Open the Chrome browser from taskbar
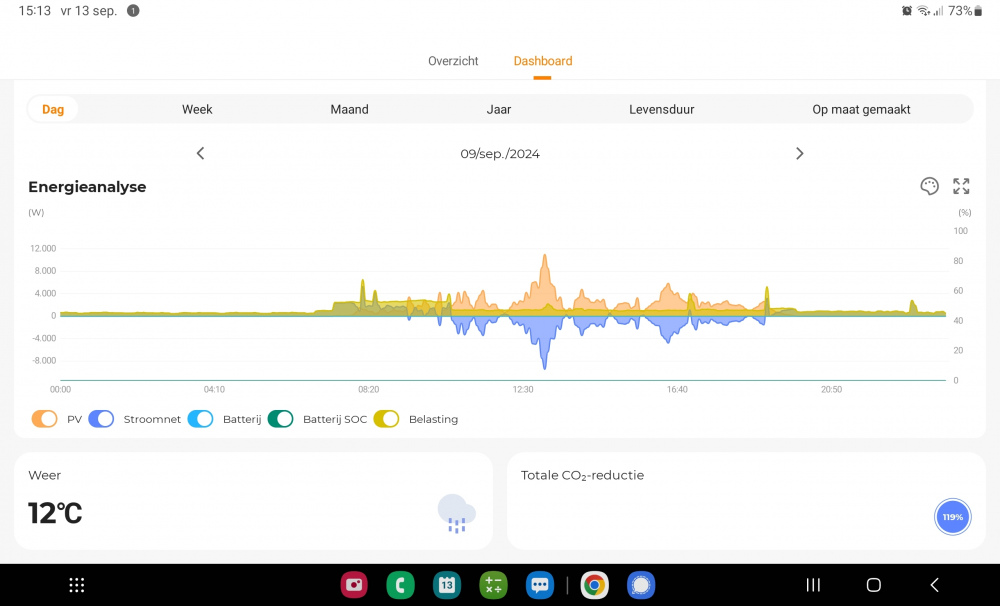The height and width of the screenshot is (606, 1000). [x=594, y=585]
